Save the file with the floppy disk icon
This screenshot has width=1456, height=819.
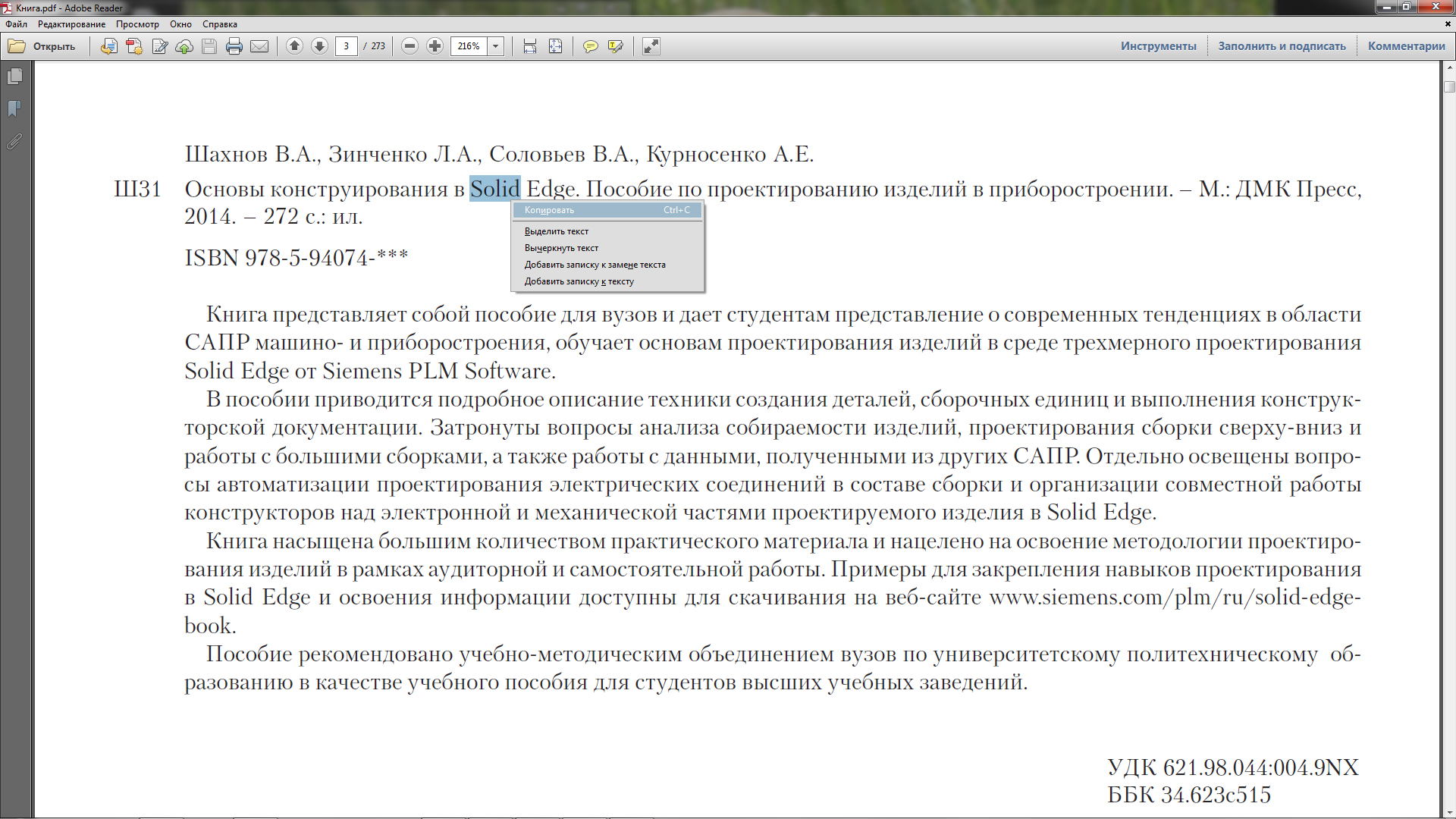[x=209, y=46]
